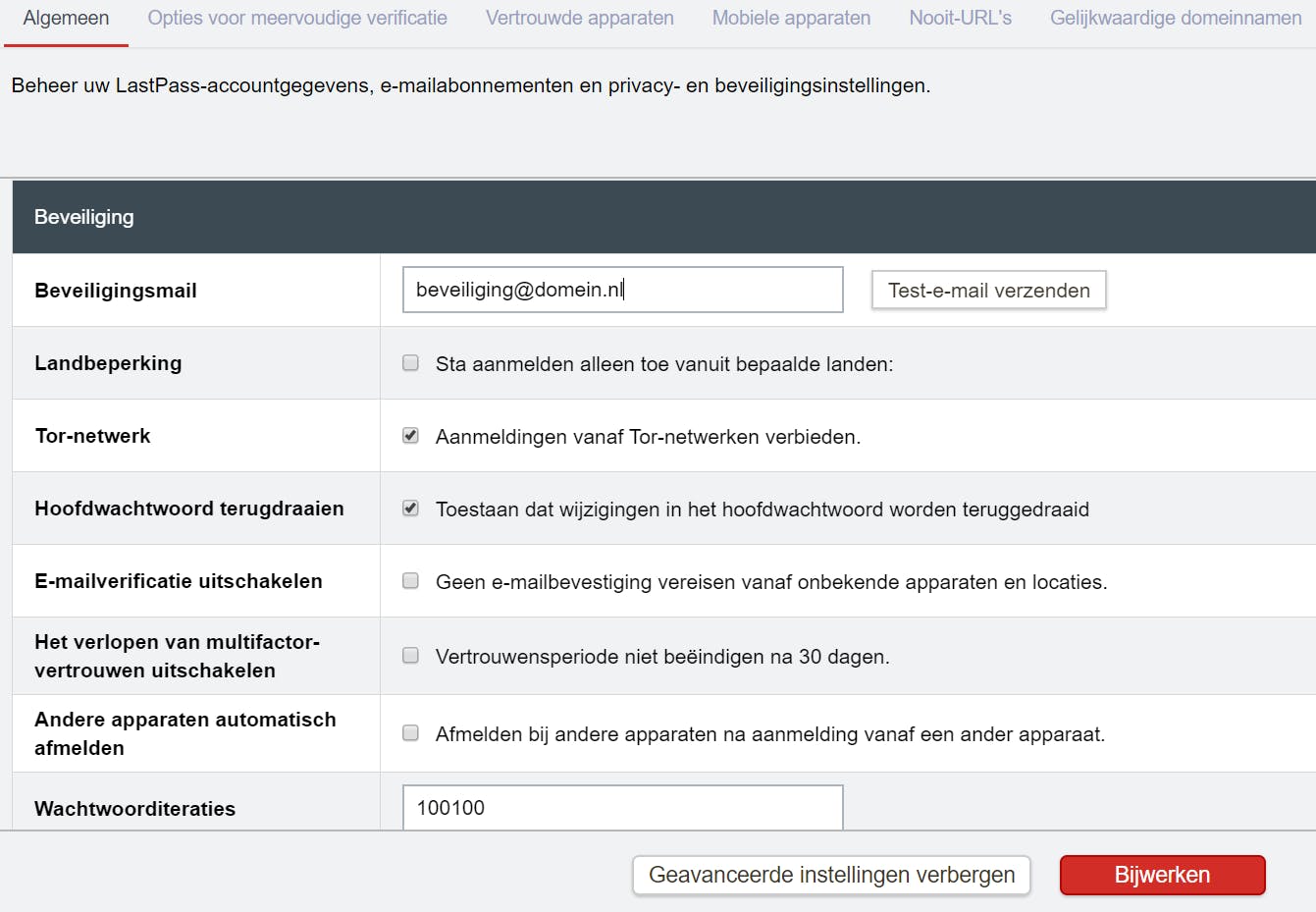Switch to Opties voor meervoudige verificatie tab
The width and height of the screenshot is (1316, 912).
(297, 19)
